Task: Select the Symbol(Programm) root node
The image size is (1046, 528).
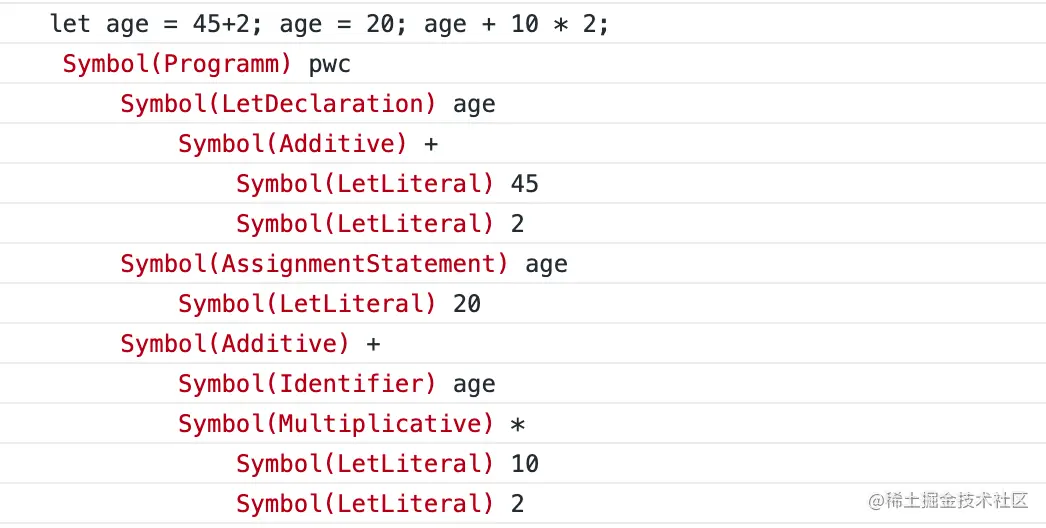Action: [177, 64]
